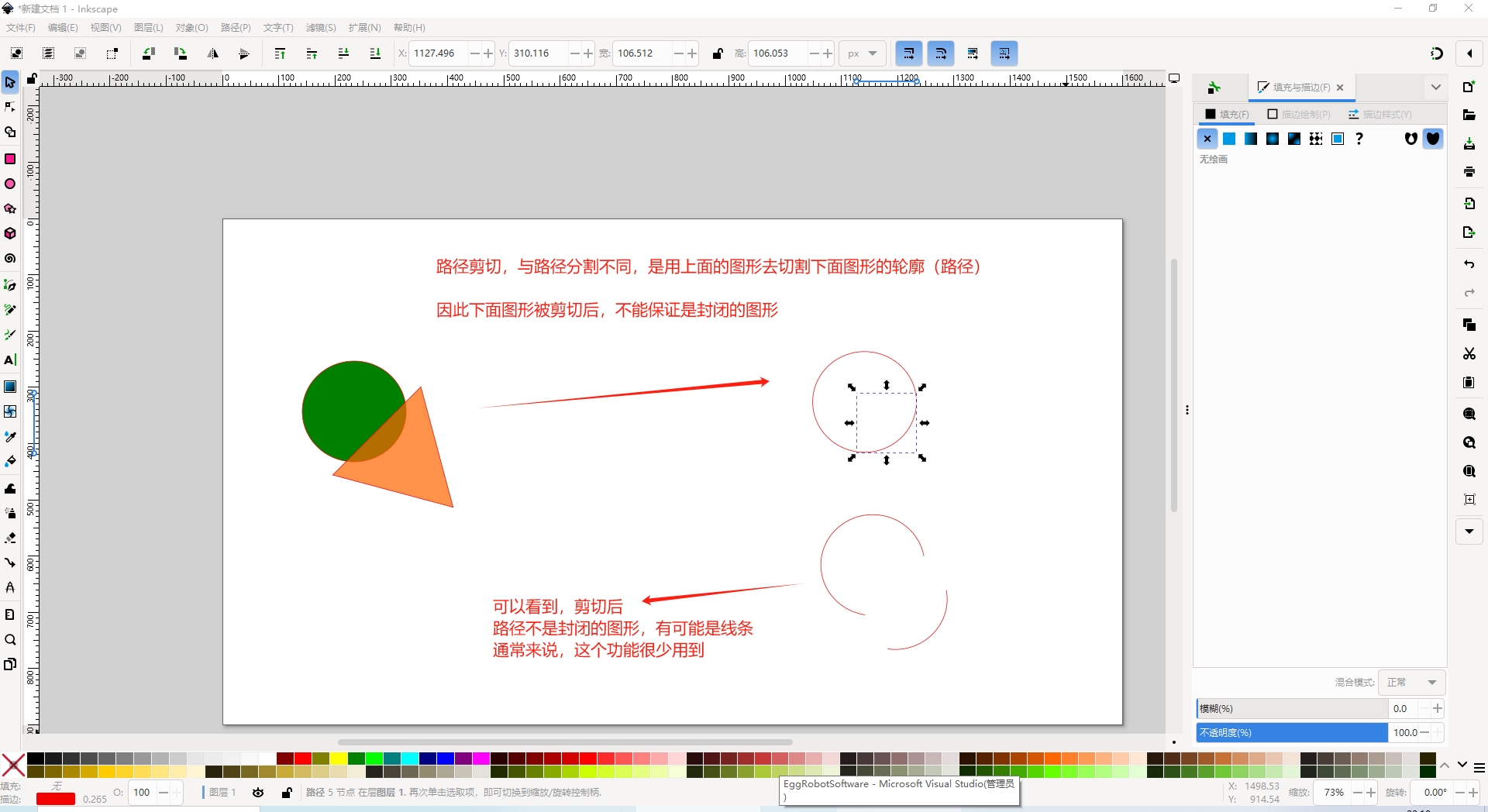The image size is (1488, 812).
Task: Click the Cut scissors icon
Action: point(1469,353)
